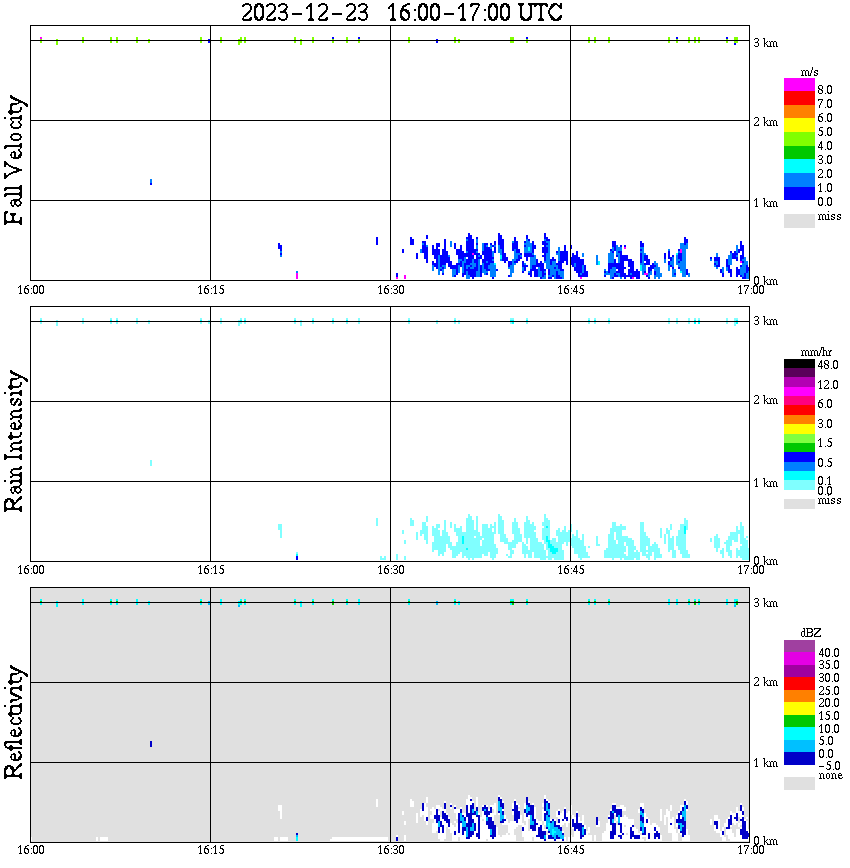Screen dimensions: 850x868
Task: Select dark blue swatch in Reflectivity legend
Action: 799,758
